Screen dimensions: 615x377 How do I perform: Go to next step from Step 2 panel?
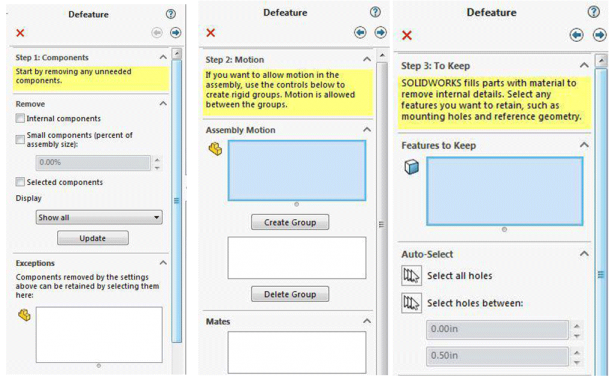click(380, 32)
